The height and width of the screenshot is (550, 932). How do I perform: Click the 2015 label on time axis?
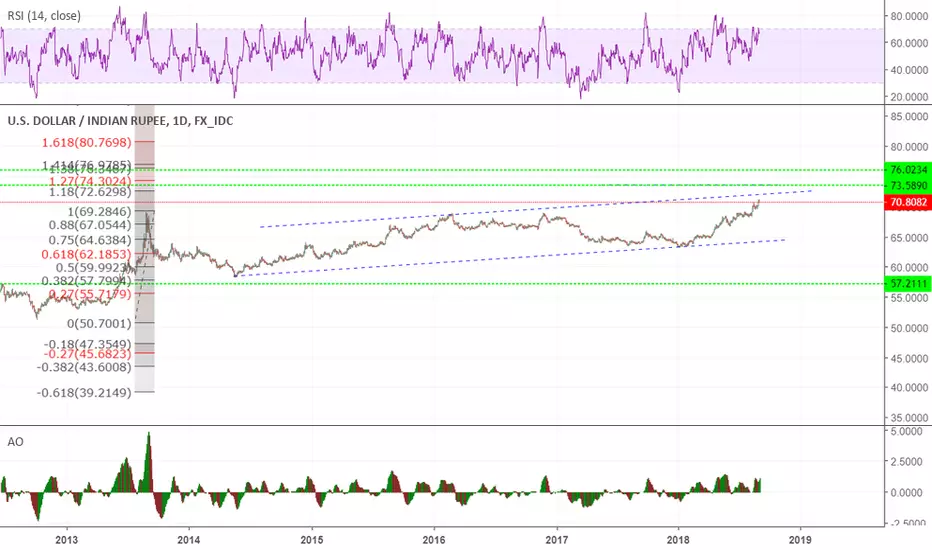[x=311, y=540]
